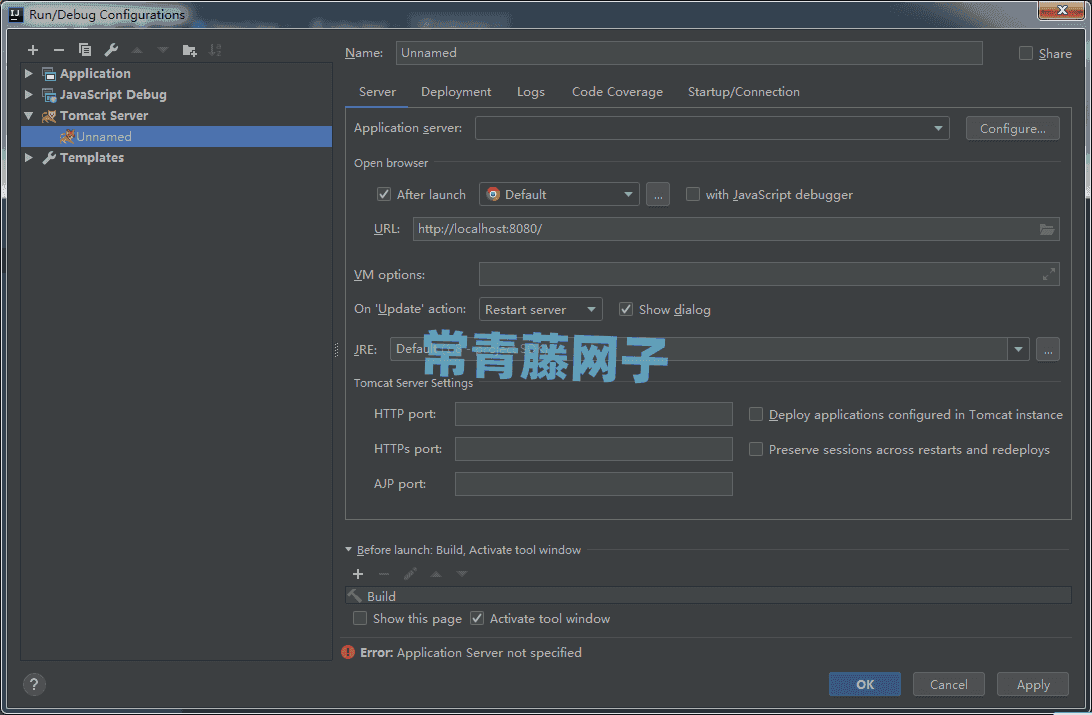Click the VM options input field
This screenshot has height=715, width=1092.
pyautogui.click(x=770, y=274)
